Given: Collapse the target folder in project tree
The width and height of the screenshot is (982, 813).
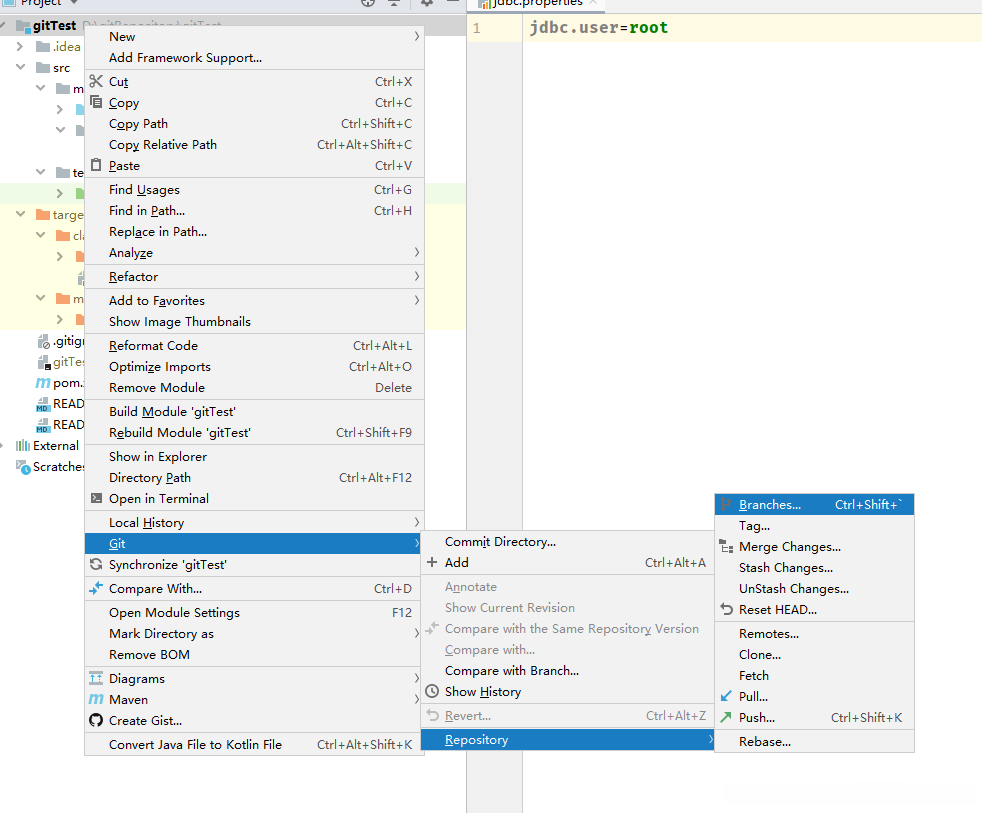Looking at the screenshot, I should pos(20,214).
